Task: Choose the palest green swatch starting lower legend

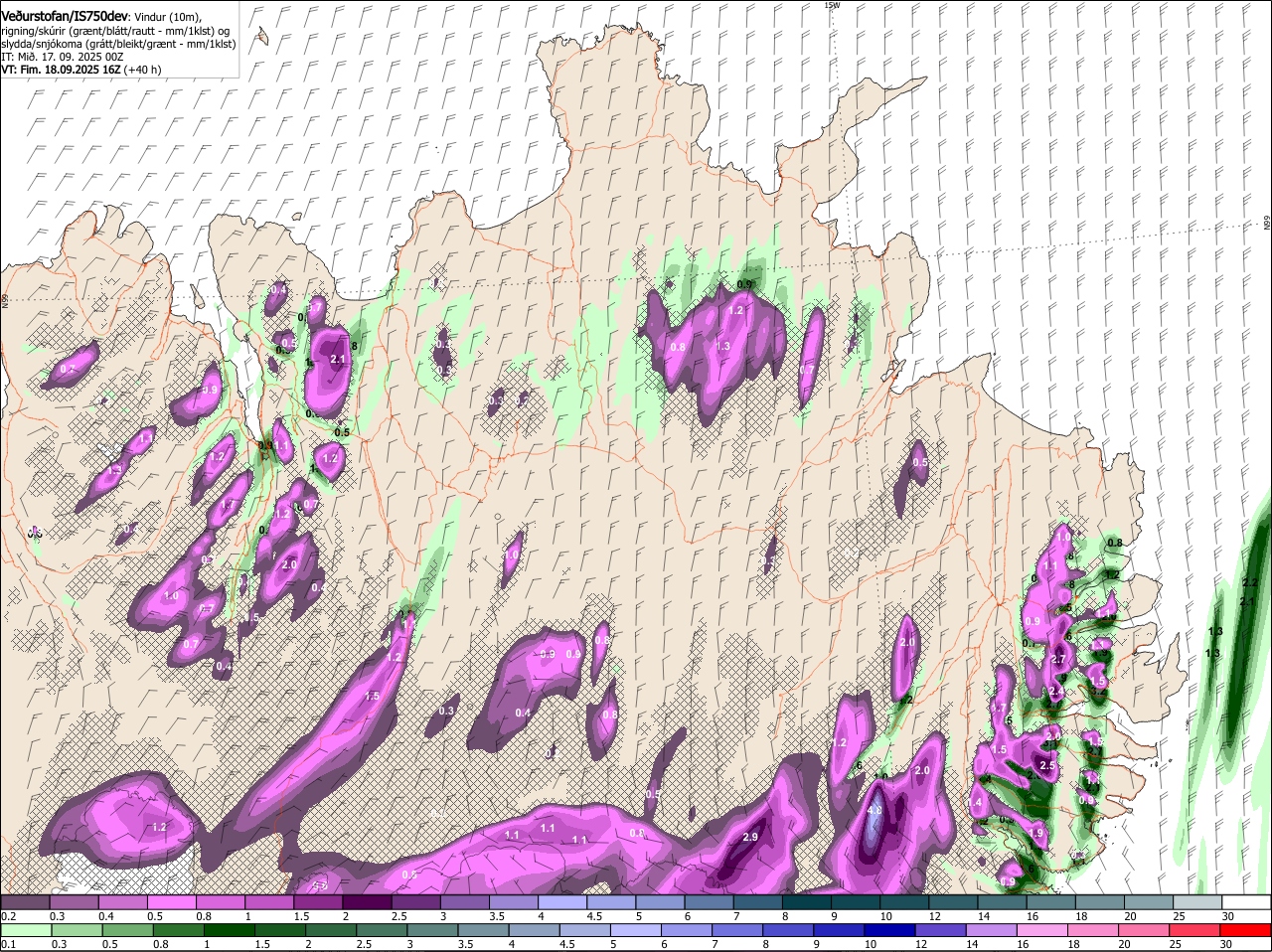Action: [x=27, y=930]
